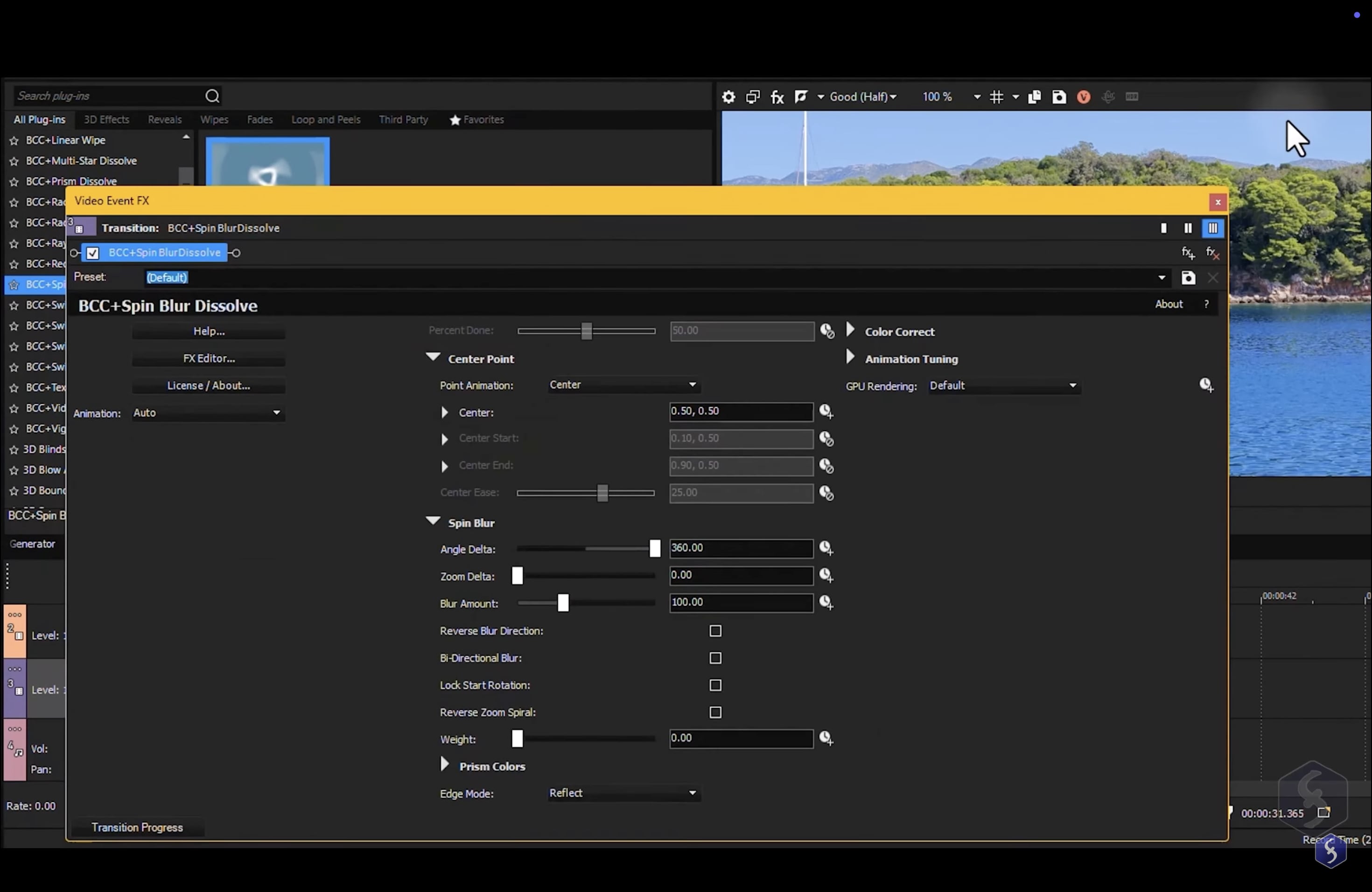Save preview snapshot to file
The height and width of the screenshot is (892, 1372).
coord(1059,97)
